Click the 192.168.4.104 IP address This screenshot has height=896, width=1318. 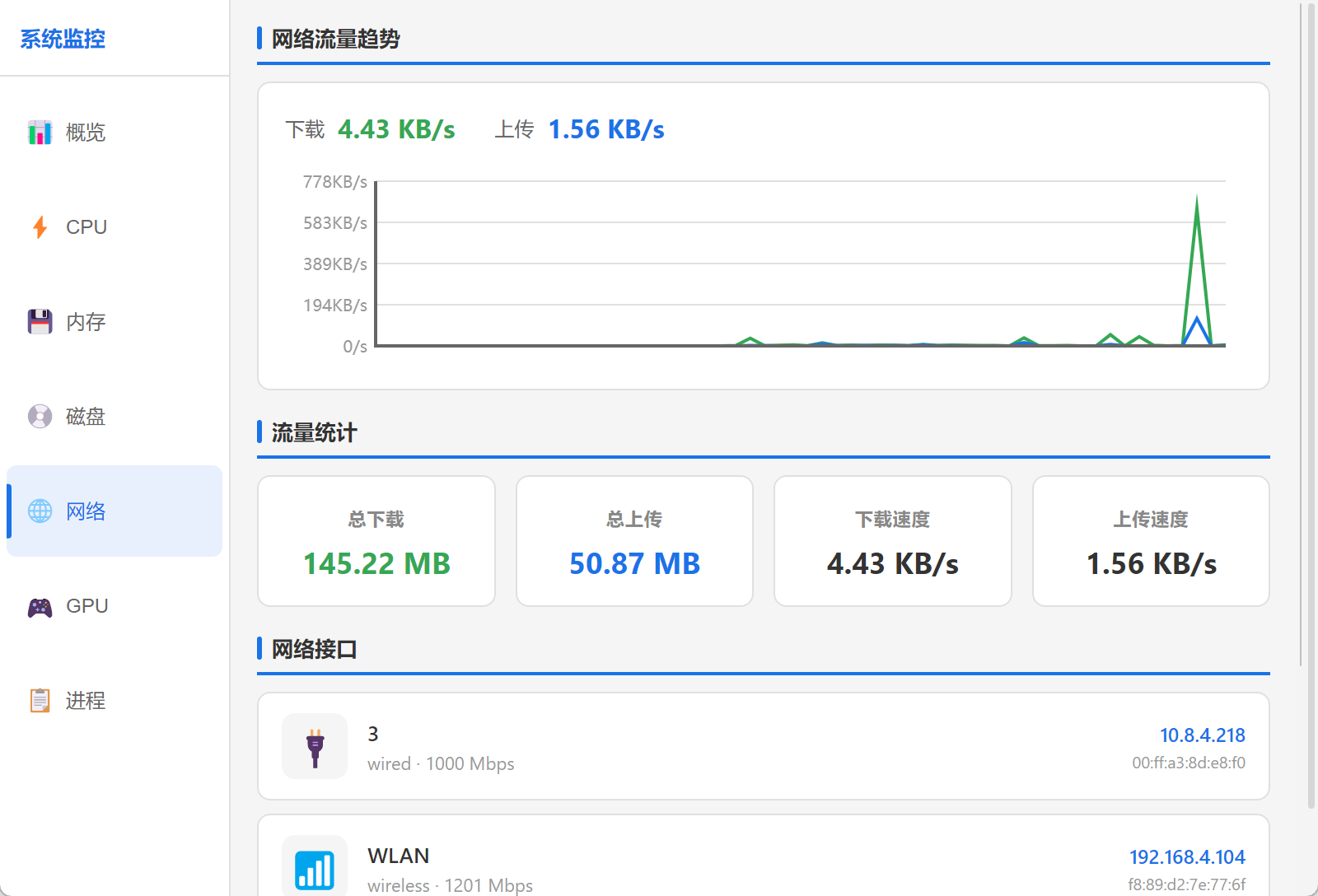(1186, 857)
